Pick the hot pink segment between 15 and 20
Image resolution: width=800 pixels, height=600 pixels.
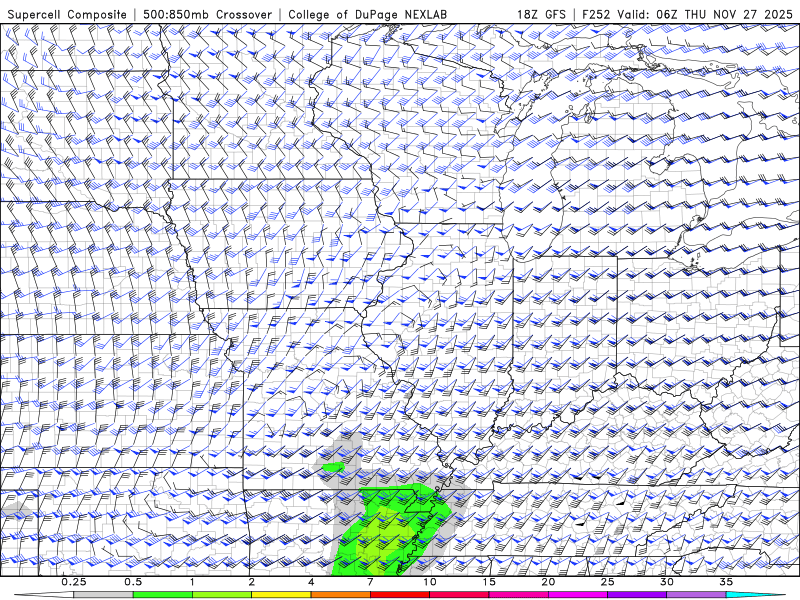coord(518,595)
